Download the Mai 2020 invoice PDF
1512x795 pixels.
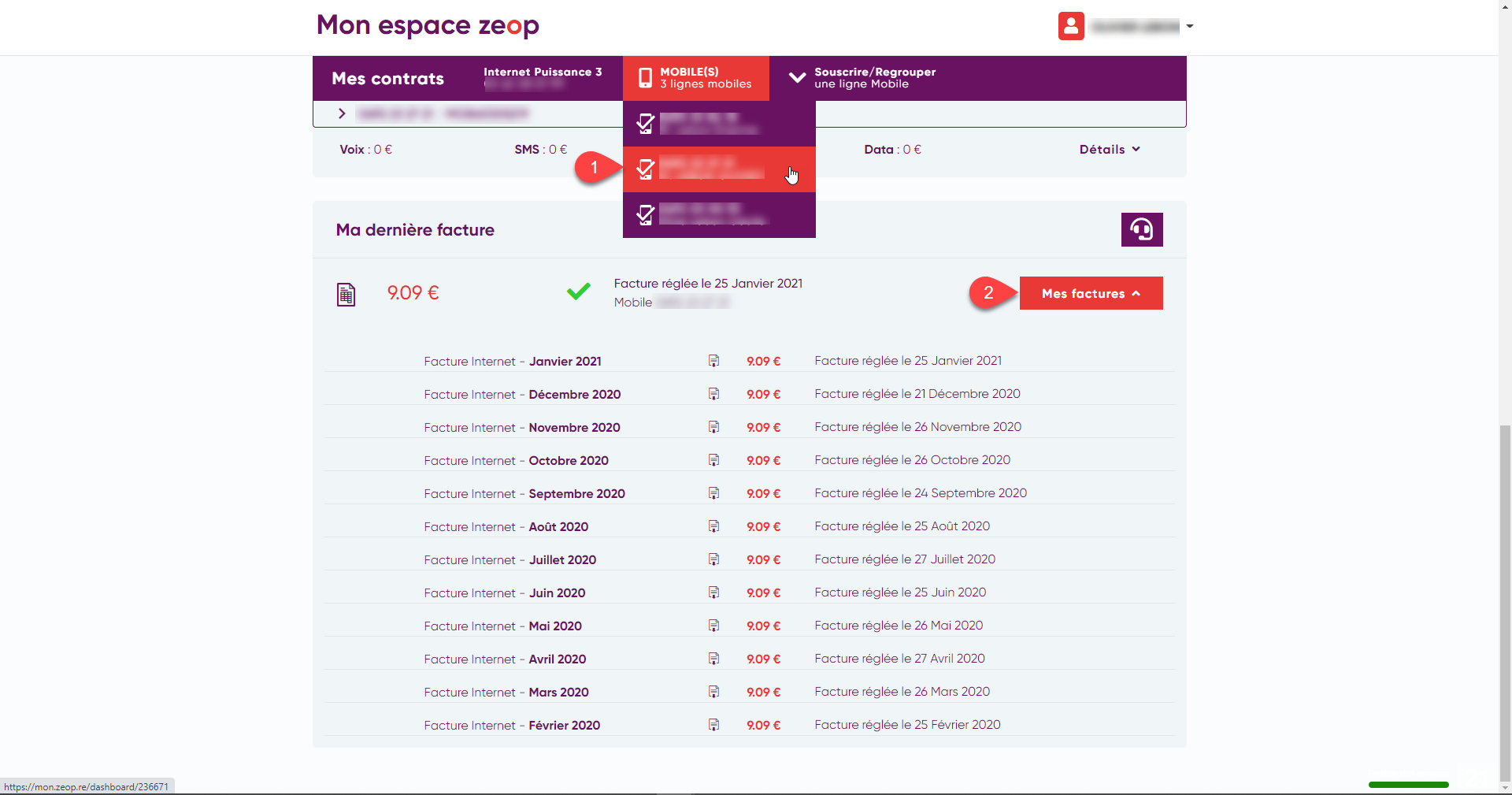click(713, 626)
